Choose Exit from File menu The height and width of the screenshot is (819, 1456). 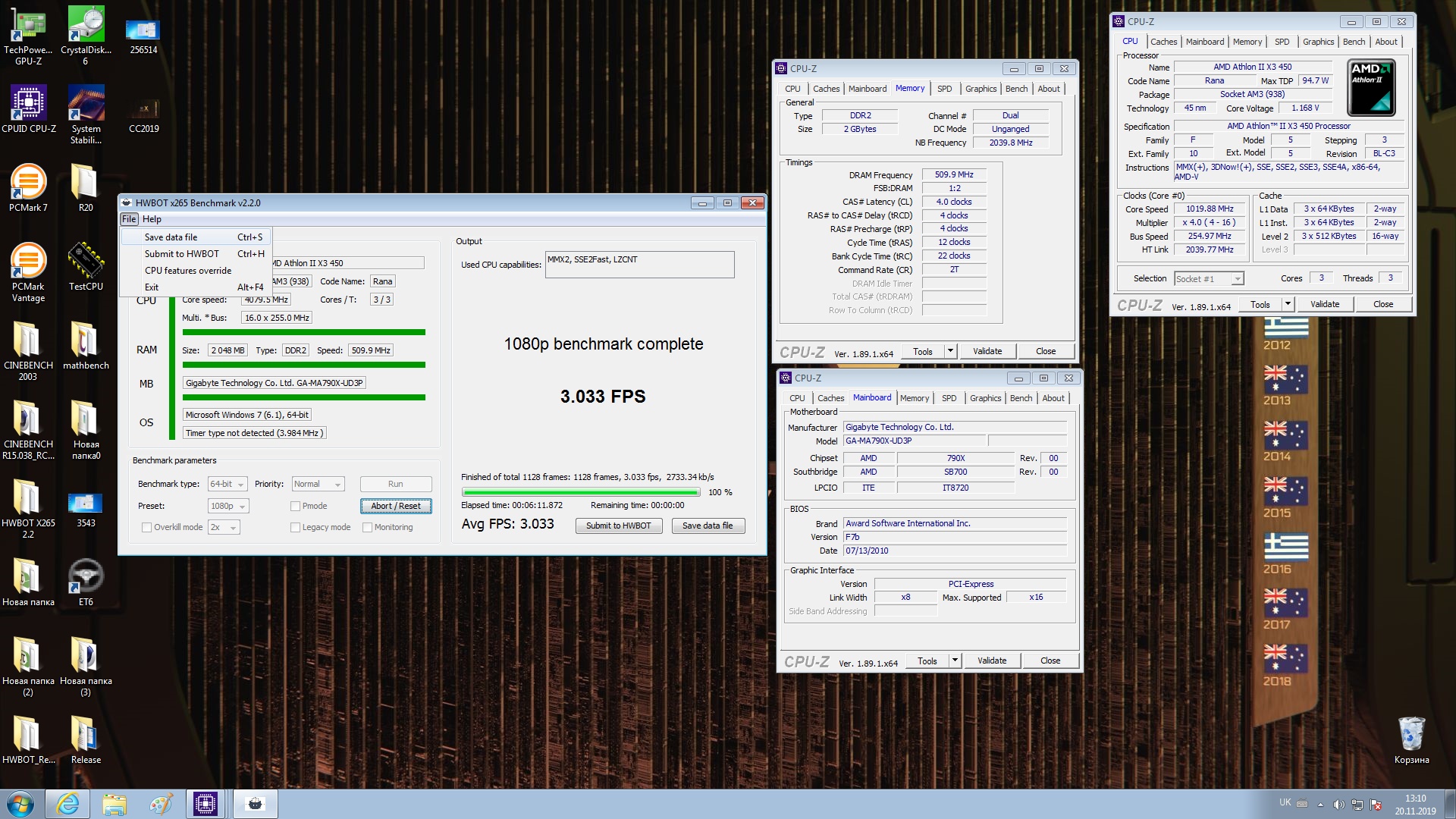(x=196, y=287)
